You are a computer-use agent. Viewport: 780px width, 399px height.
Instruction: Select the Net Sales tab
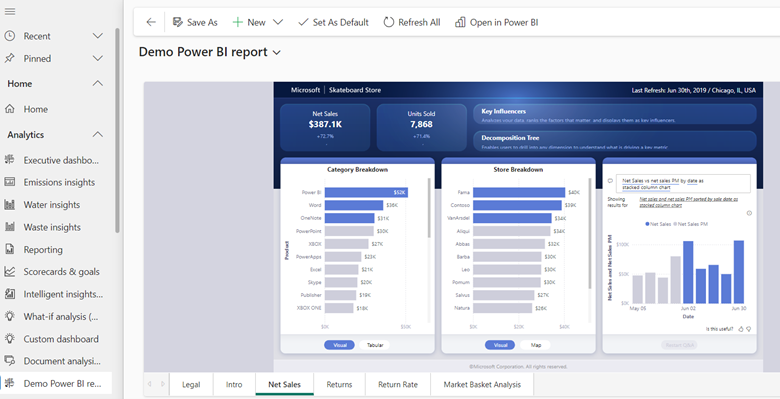click(285, 385)
